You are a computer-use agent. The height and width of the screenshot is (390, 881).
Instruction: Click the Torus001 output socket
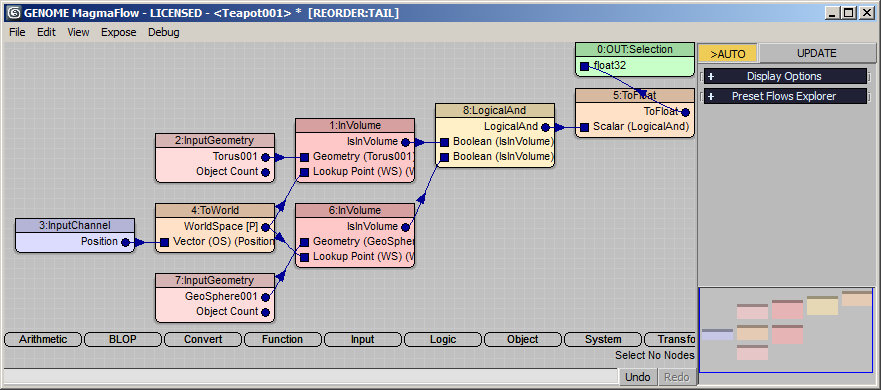[265, 157]
